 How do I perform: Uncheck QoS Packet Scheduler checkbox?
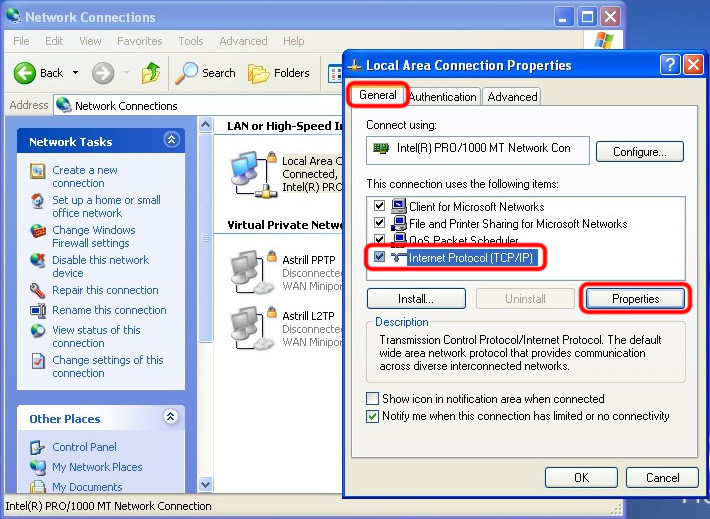[379, 239]
